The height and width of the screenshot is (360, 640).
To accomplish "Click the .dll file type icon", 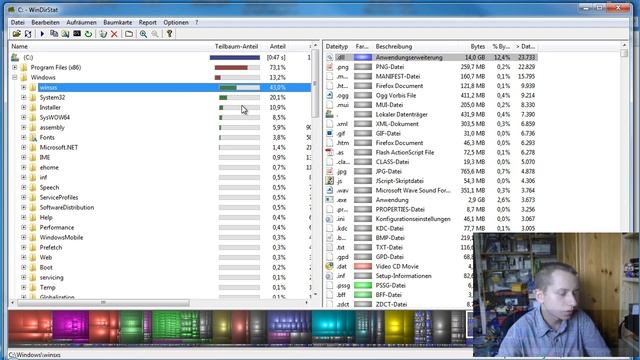I will [330, 58].
